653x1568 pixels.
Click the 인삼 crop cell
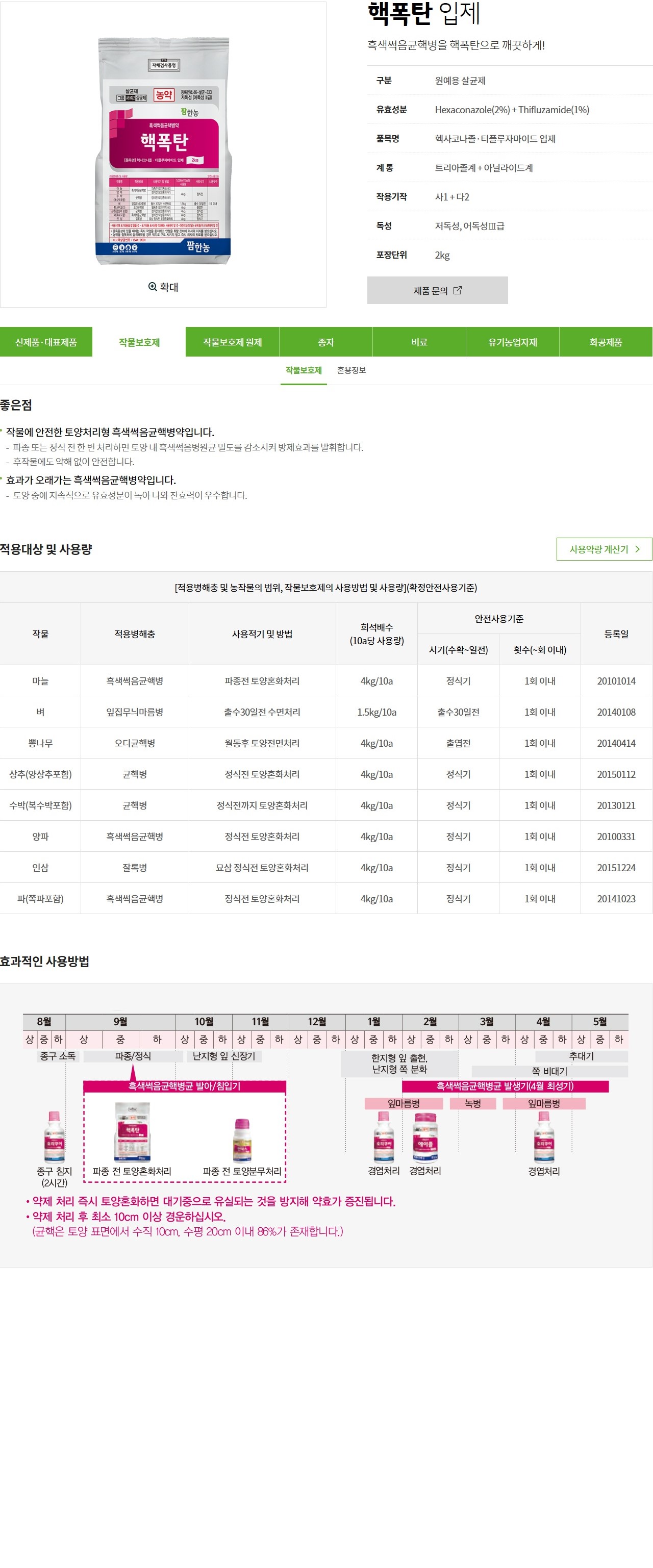click(40, 867)
